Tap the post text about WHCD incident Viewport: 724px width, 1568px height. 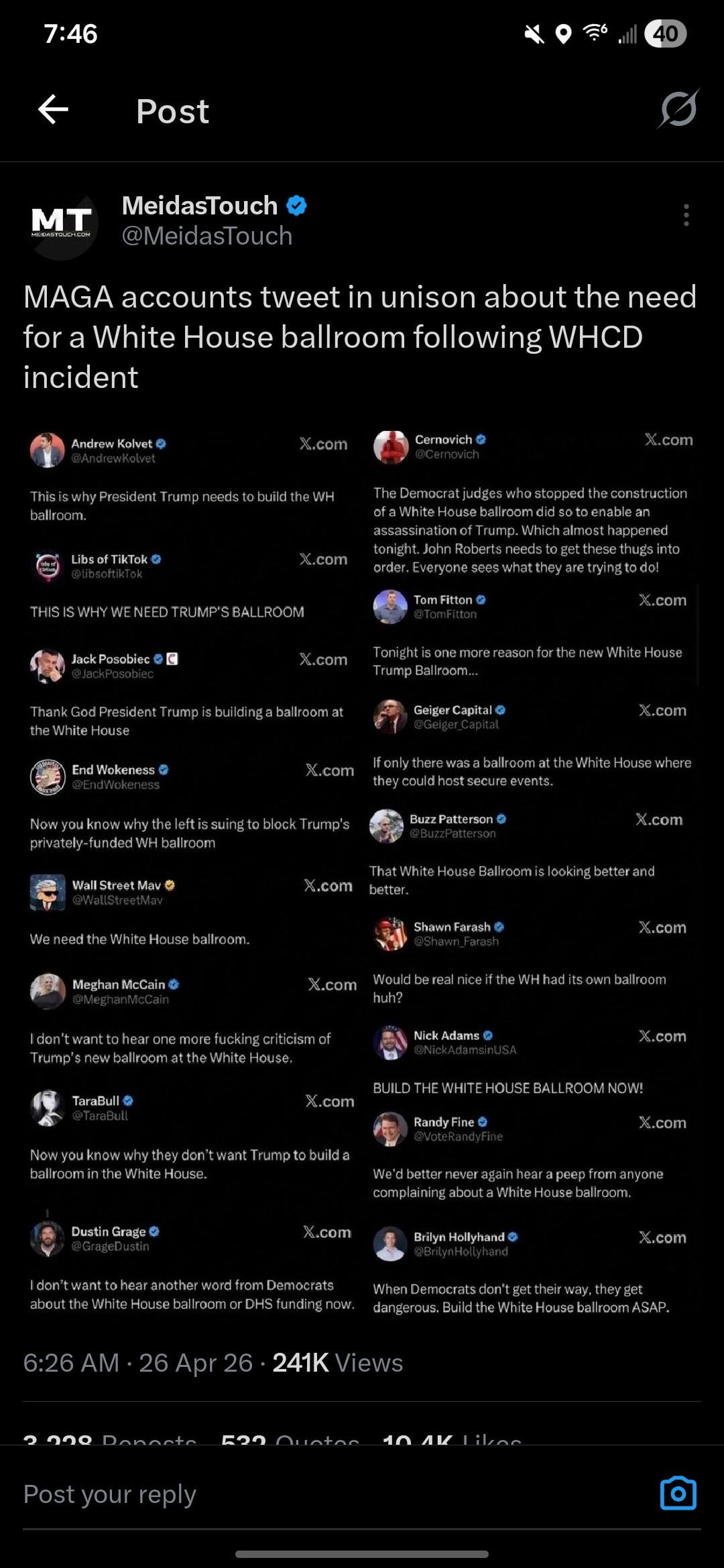coord(361,336)
